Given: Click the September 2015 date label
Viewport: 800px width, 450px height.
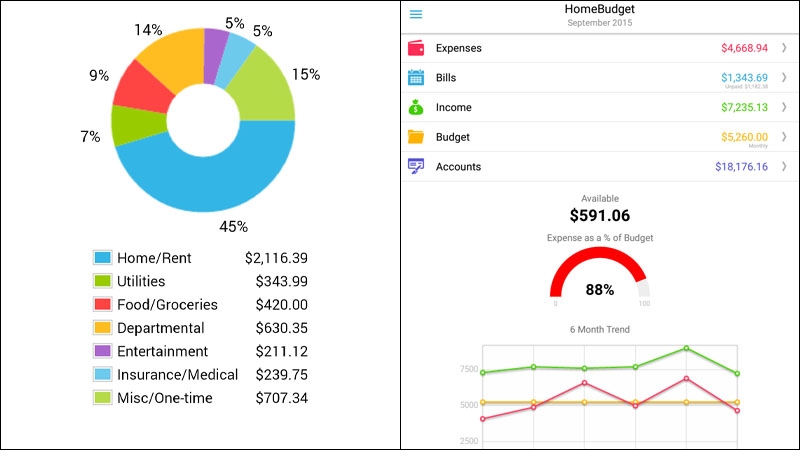Looking at the screenshot, I should point(599,22).
